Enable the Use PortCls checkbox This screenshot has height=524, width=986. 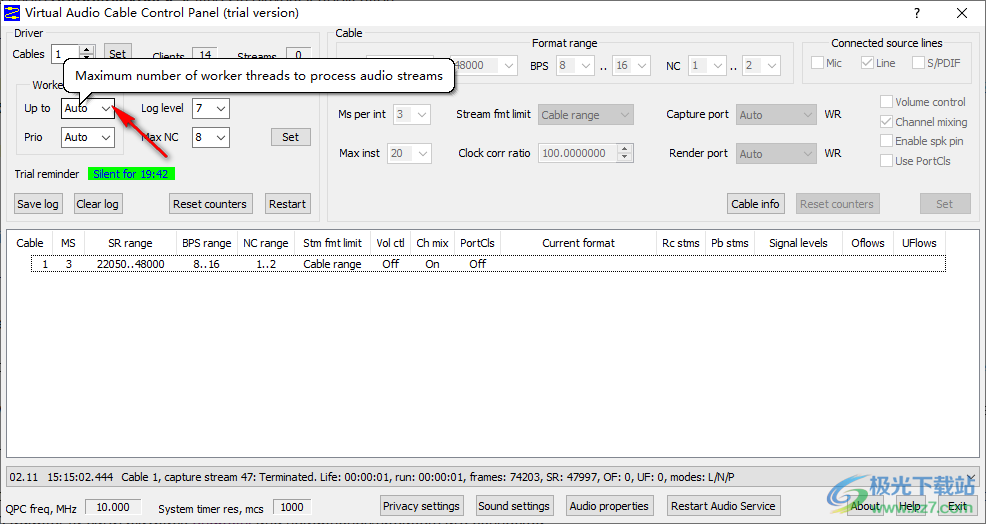coord(886,161)
